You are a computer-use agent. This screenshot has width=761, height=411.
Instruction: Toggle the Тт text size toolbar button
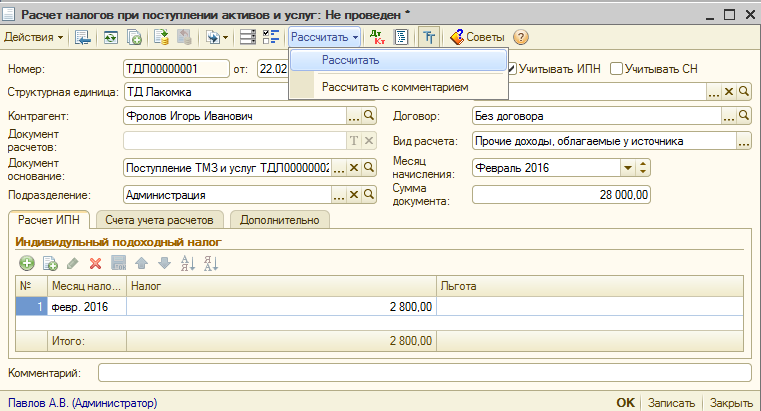(x=429, y=37)
